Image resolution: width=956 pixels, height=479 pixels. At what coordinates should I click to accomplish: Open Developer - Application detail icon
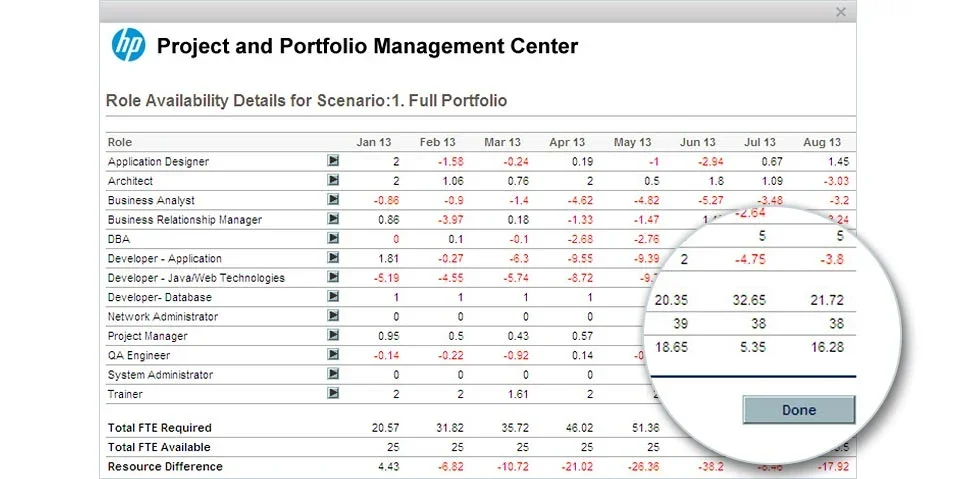(x=333, y=258)
